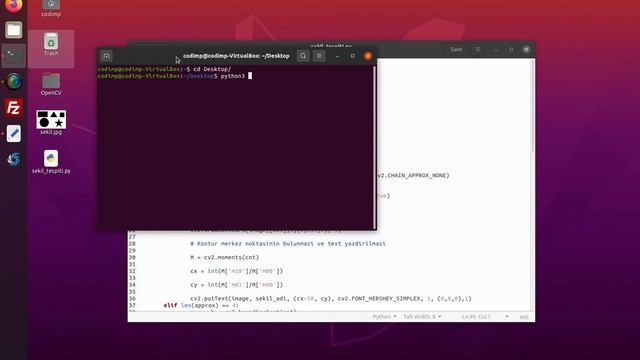This screenshot has height=360, width=640.
Task: Click the terminal vertical scrollbar
Action: coord(374,147)
